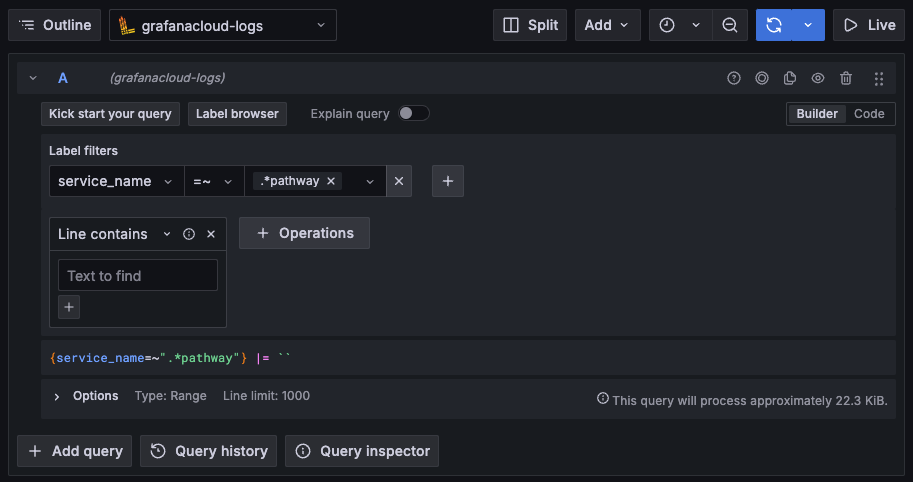Image resolution: width=913 pixels, height=482 pixels.
Task: Click the Query history button
Action: (x=209, y=451)
